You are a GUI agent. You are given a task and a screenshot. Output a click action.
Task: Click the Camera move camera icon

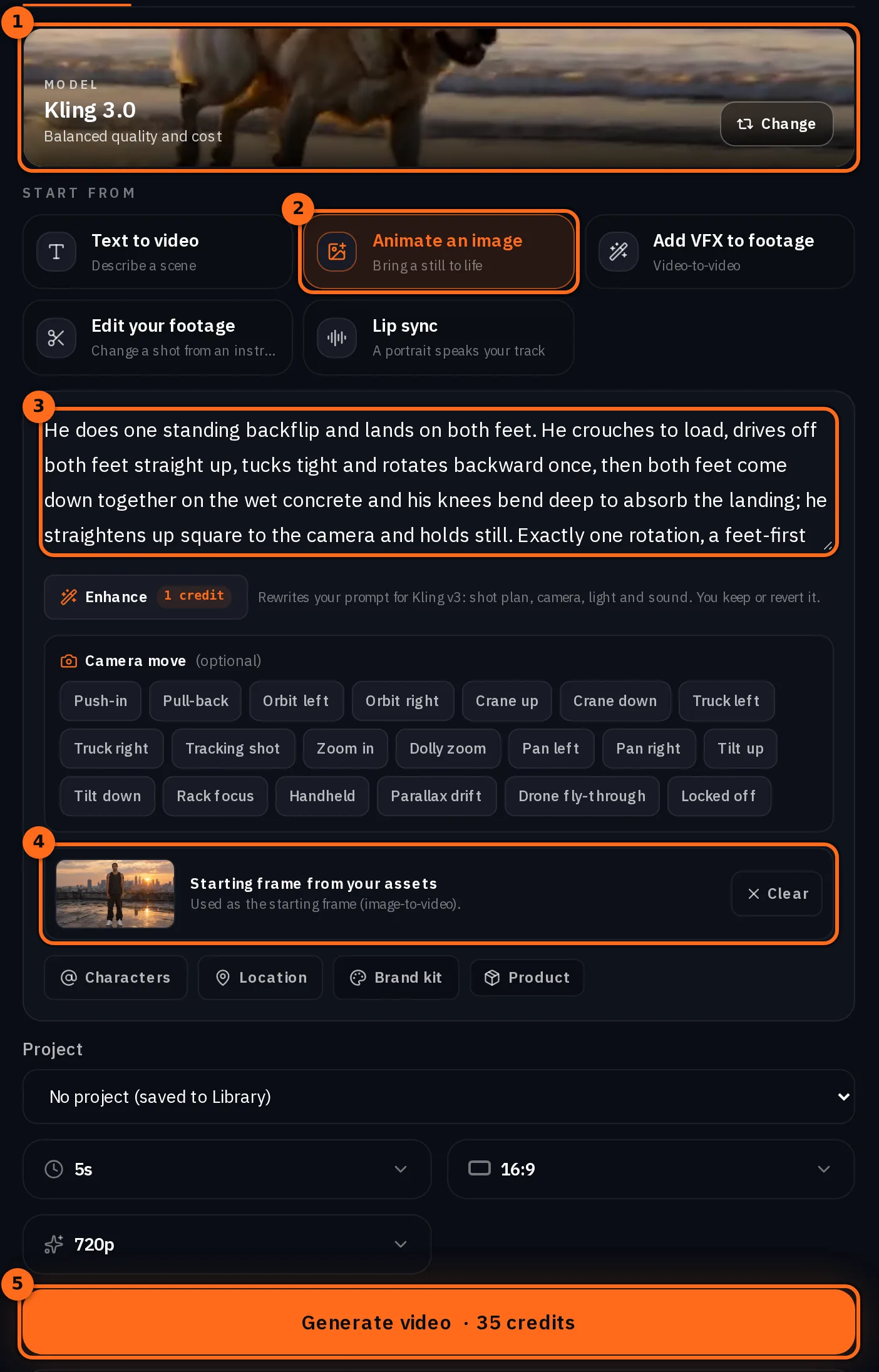click(x=69, y=661)
